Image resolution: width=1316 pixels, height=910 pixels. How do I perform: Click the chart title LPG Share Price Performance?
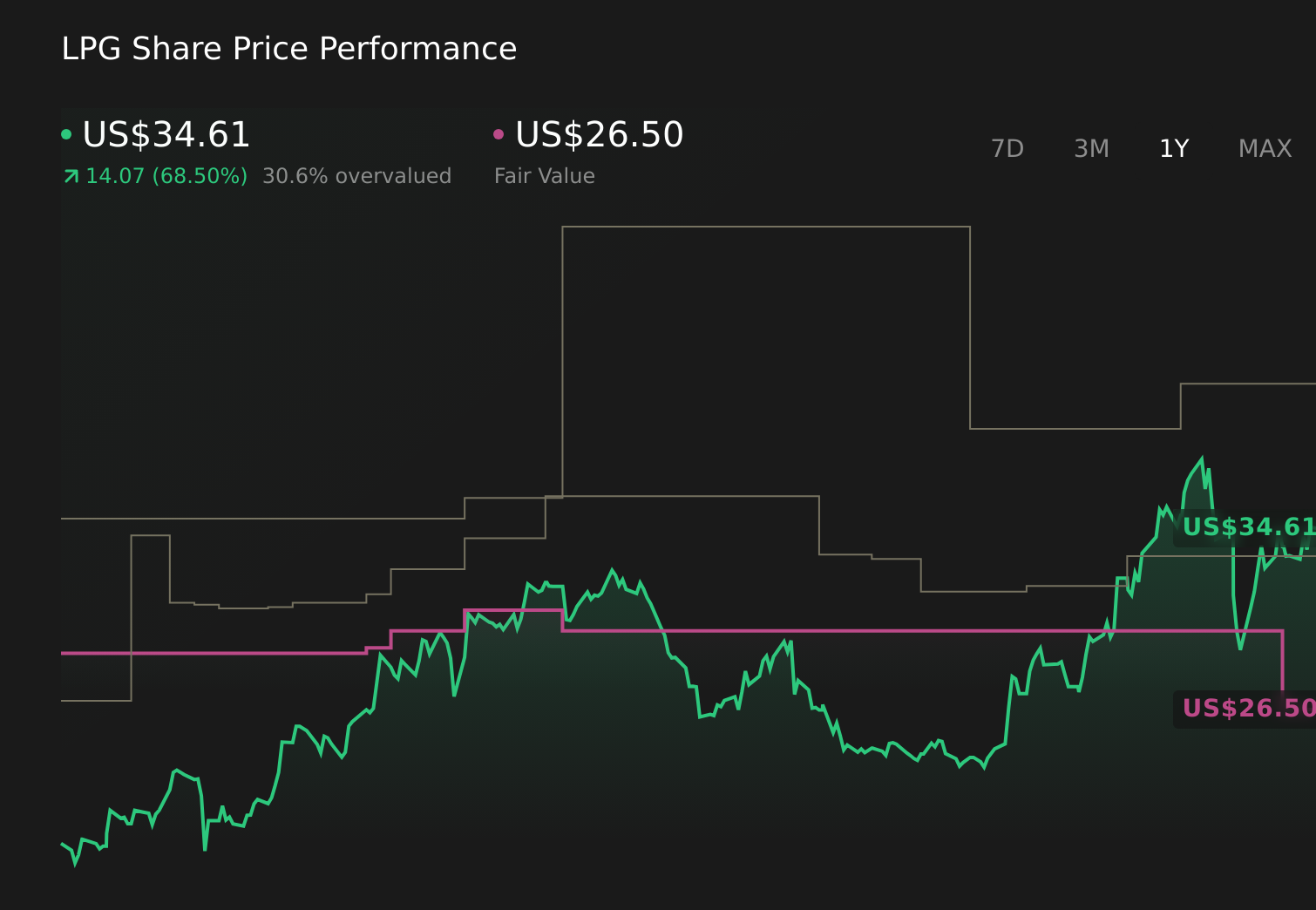pyautogui.click(x=288, y=49)
